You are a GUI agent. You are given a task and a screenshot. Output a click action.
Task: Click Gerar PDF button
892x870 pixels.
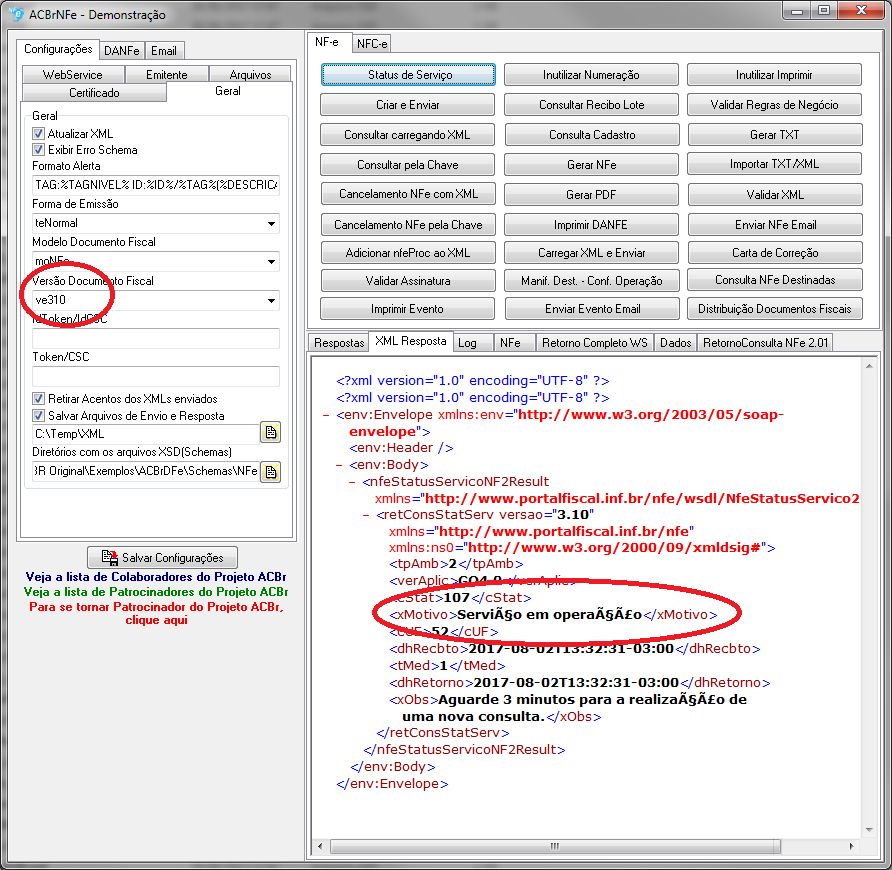[x=591, y=195]
